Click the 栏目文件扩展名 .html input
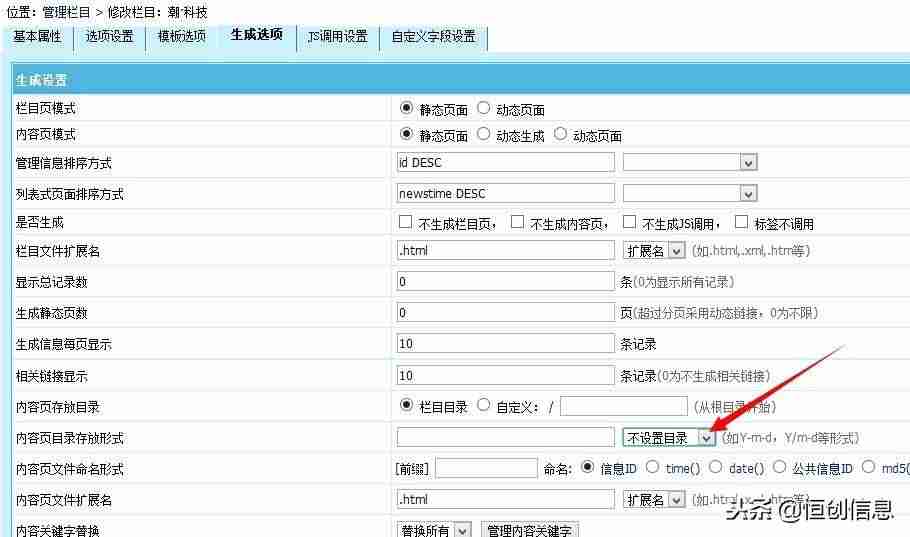910x537 pixels. 505,250
